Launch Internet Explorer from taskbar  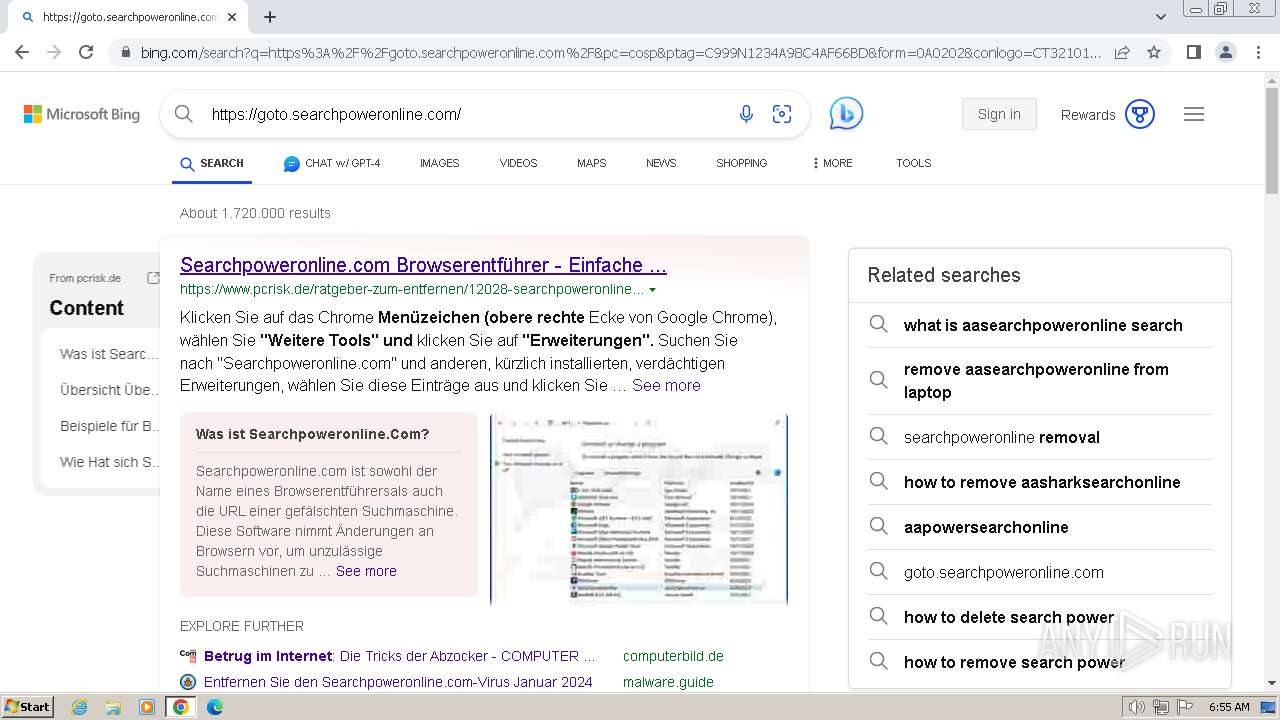[x=79, y=707]
